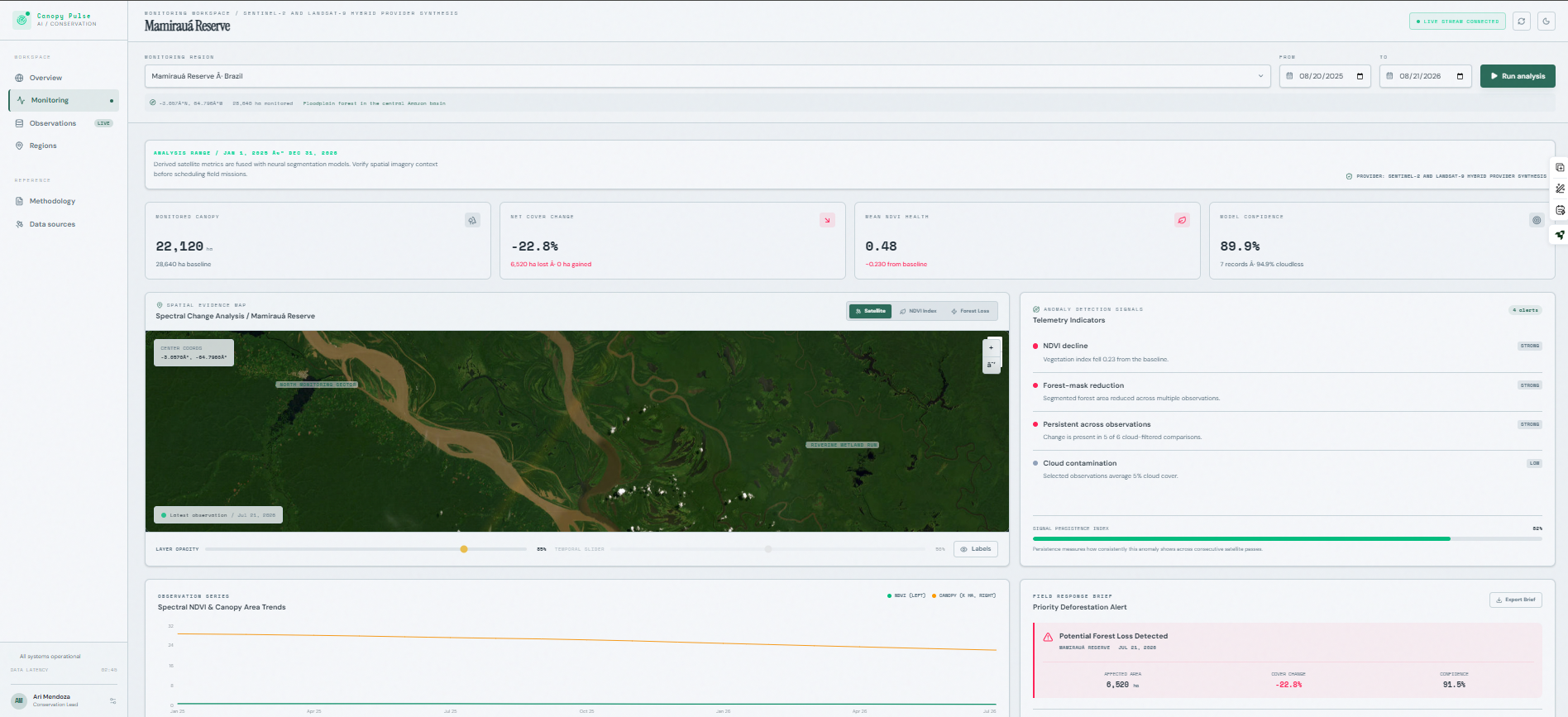
Task: Click the Cloud contamination indicator row
Action: click(1288, 470)
